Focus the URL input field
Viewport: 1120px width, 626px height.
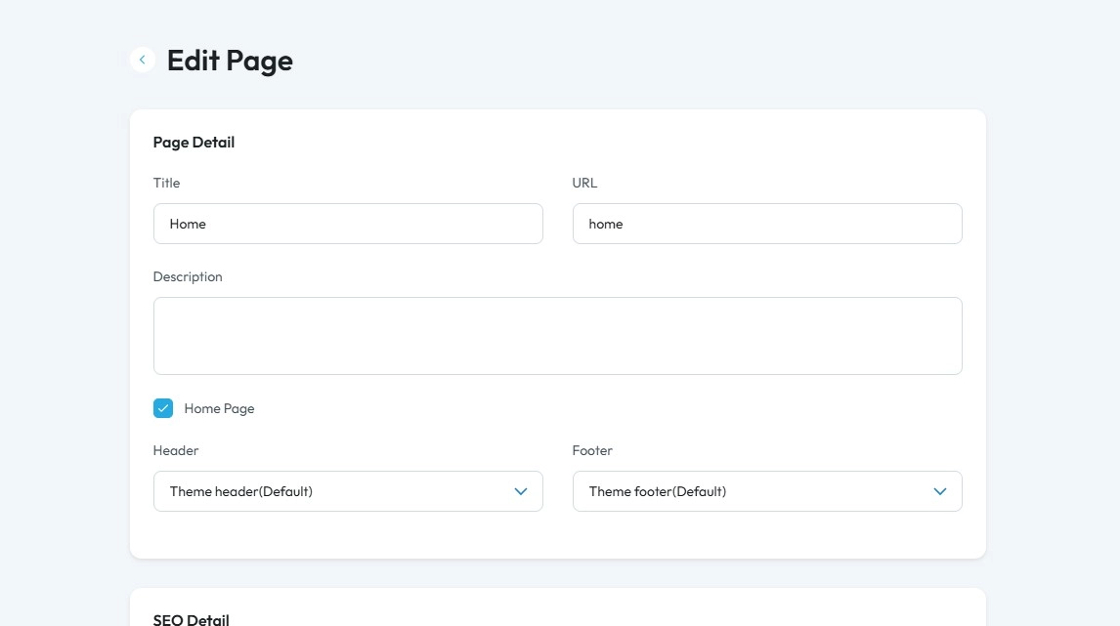pos(766,224)
